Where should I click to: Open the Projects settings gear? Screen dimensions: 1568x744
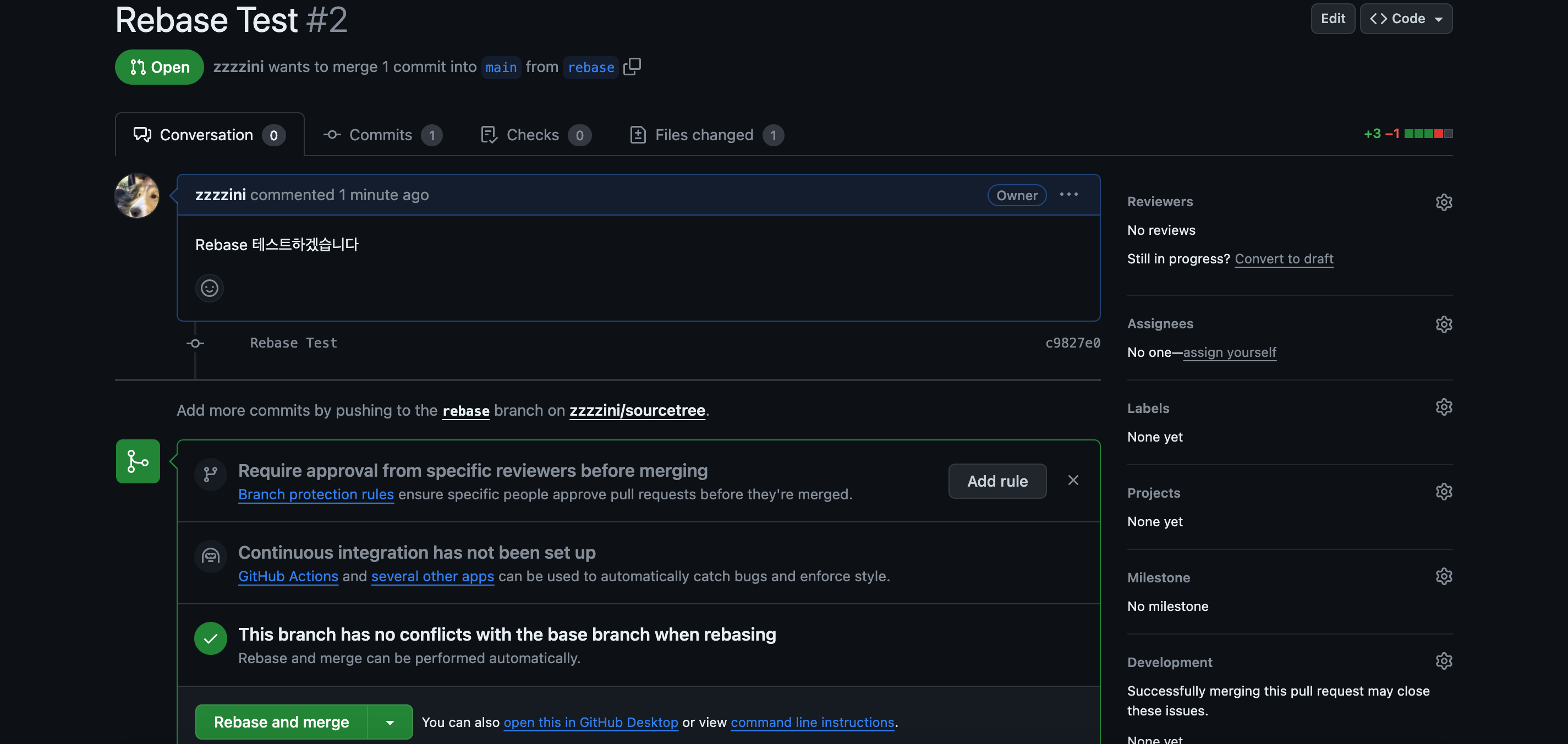click(1444, 492)
